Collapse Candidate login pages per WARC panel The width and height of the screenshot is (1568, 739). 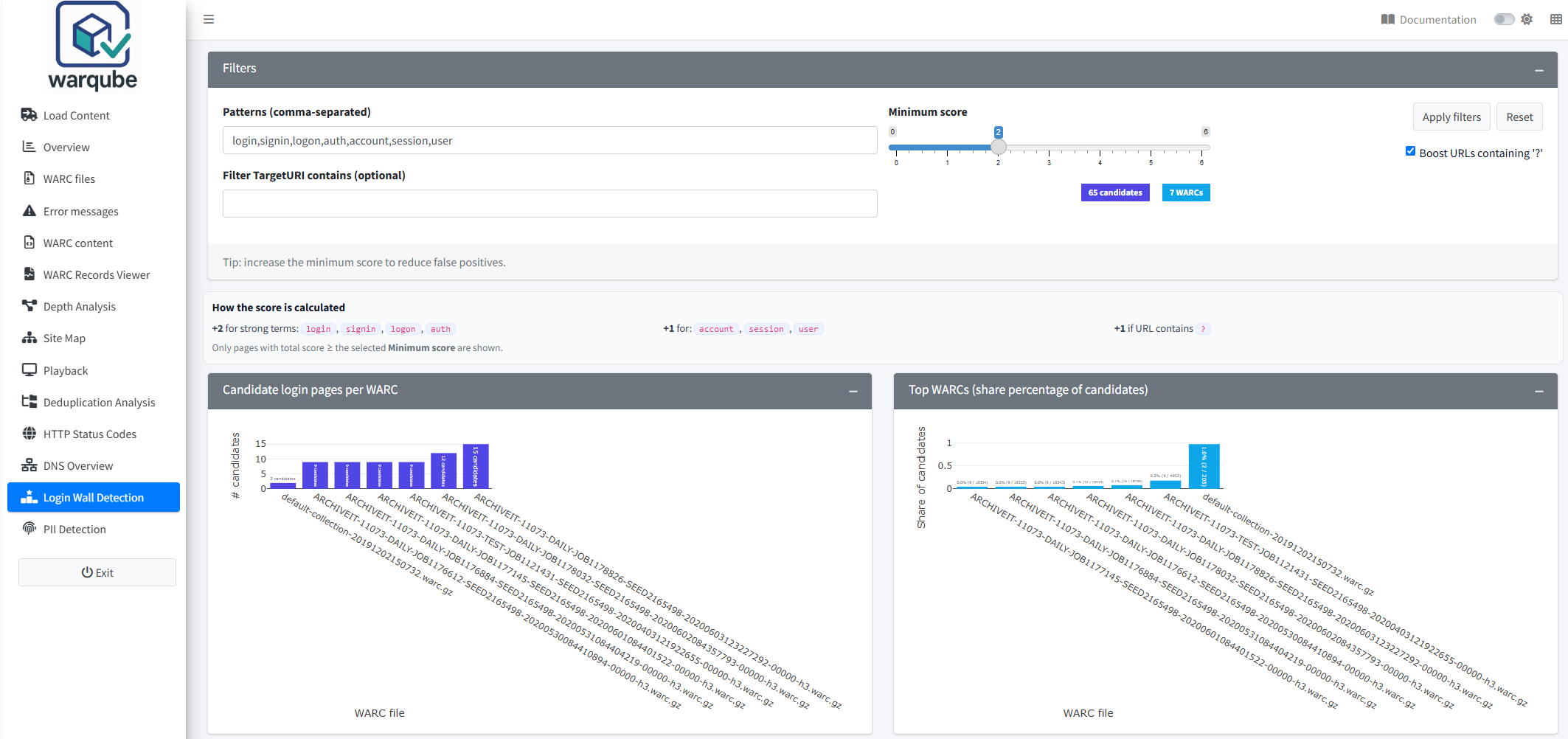pyautogui.click(x=853, y=391)
